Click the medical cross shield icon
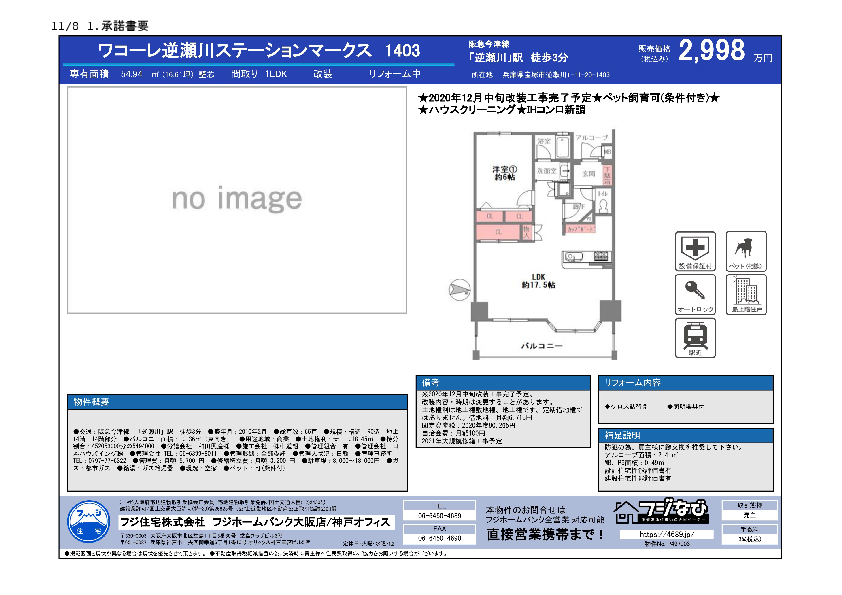This screenshot has height=595, width=842. tap(694, 250)
